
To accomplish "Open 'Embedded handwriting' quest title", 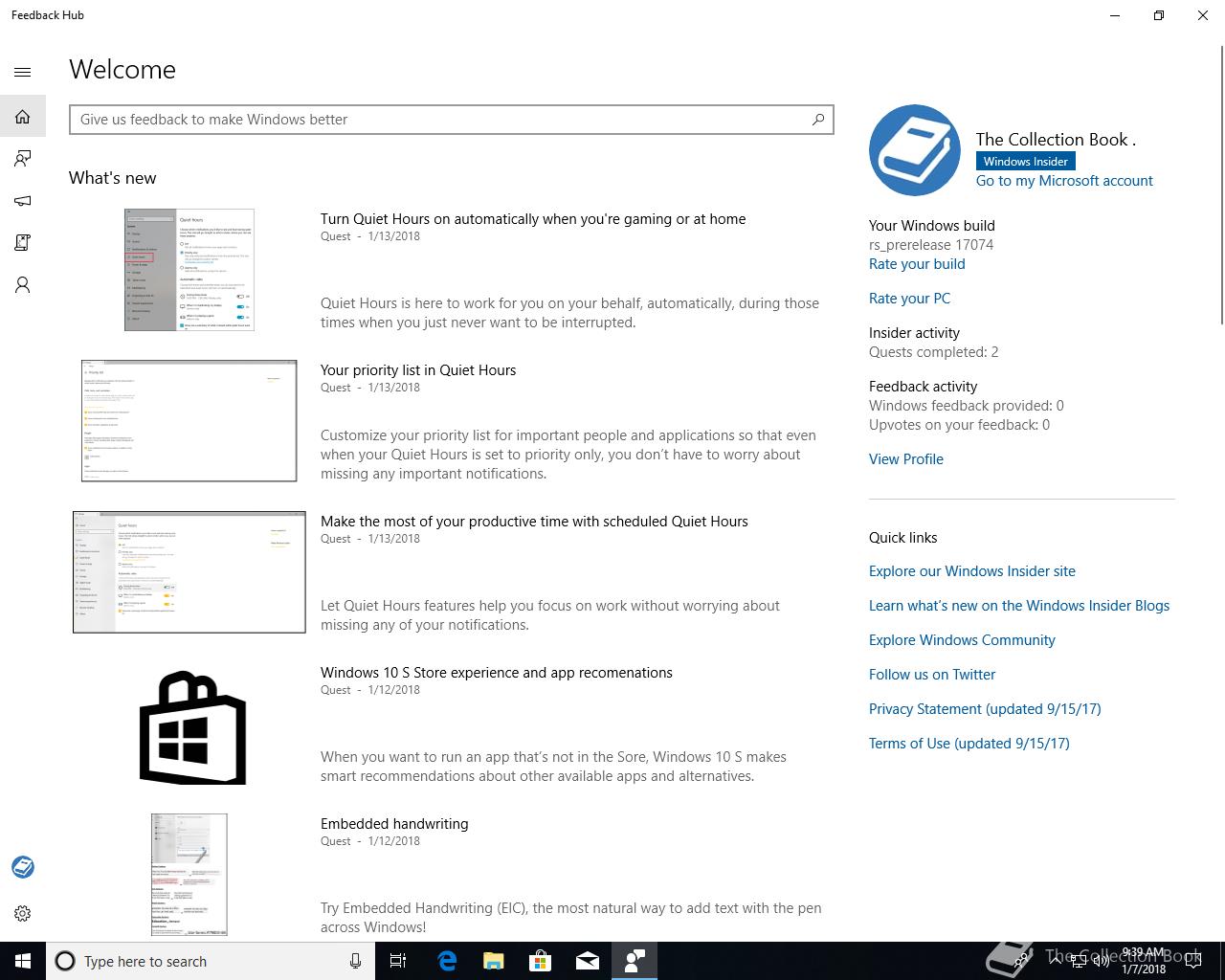I will [394, 824].
